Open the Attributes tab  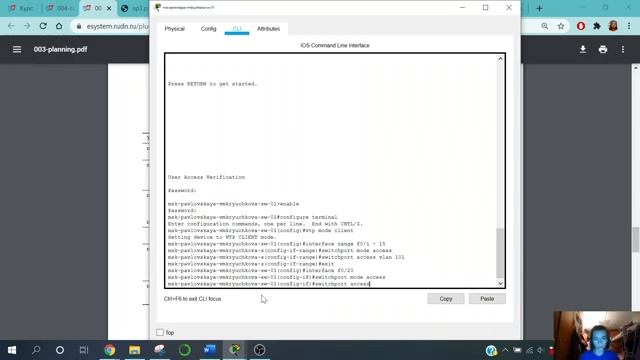point(268,29)
